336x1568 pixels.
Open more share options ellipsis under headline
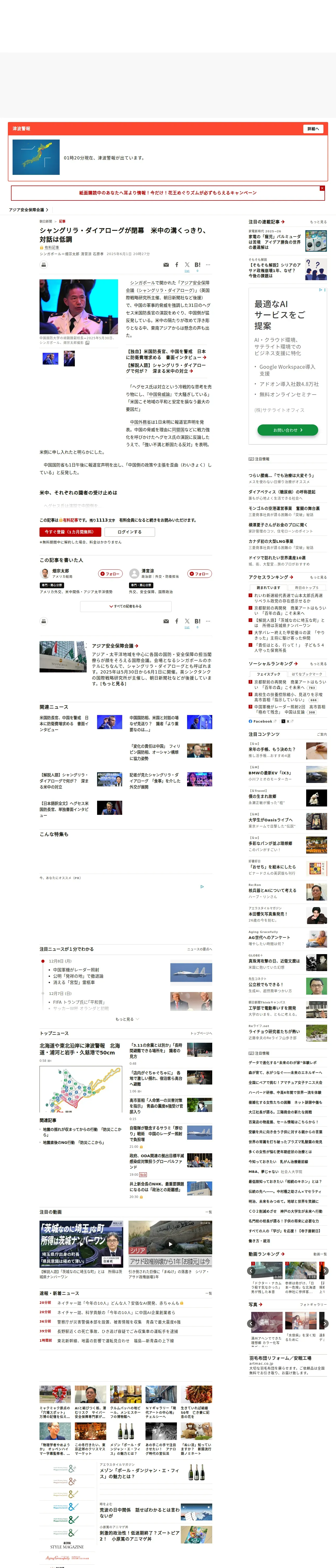click(208, 265)
